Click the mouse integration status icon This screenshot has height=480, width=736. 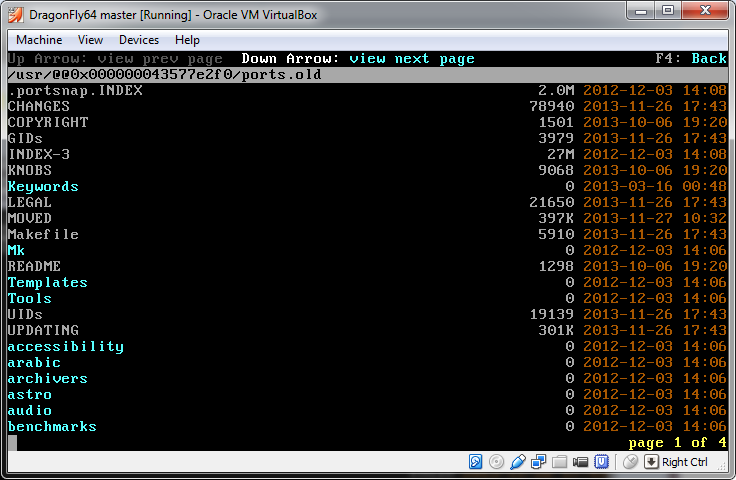point(630,462)
